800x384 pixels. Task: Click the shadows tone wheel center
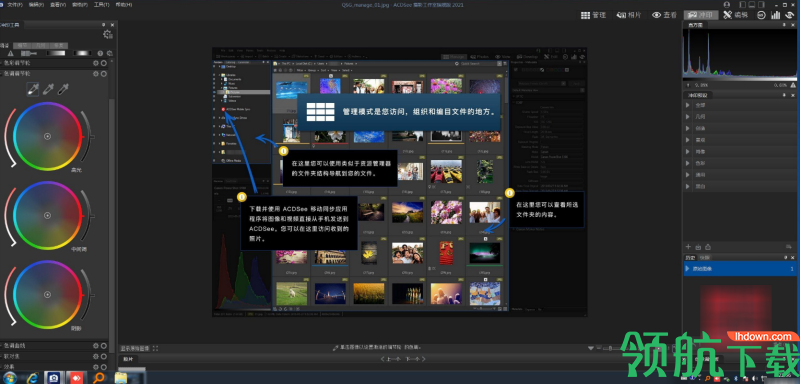[47, 294]
